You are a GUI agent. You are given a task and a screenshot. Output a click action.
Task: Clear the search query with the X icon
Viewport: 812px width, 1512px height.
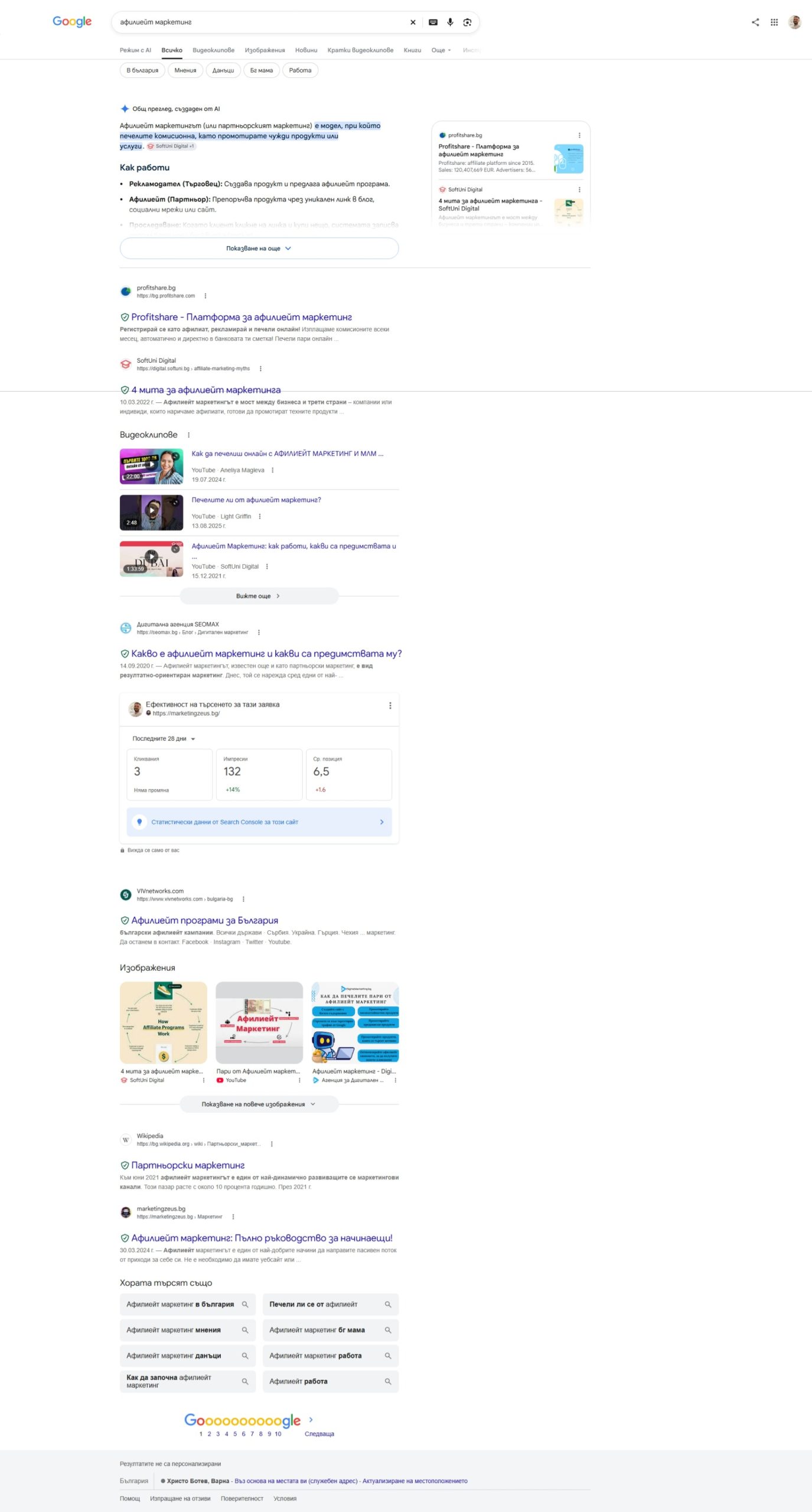click(413, 22)
